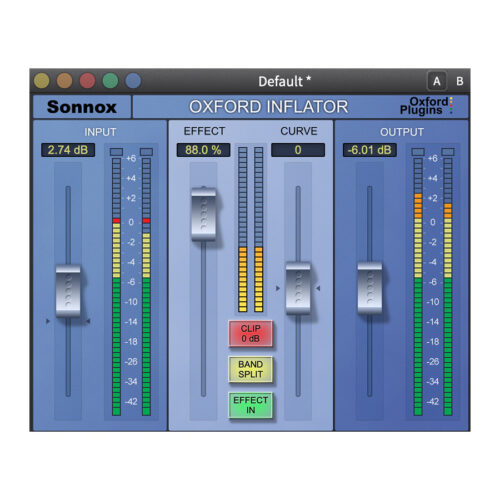500x500 pixels.
Task: Click the orange circle button in title bar
Action: (x=65, y=81)
